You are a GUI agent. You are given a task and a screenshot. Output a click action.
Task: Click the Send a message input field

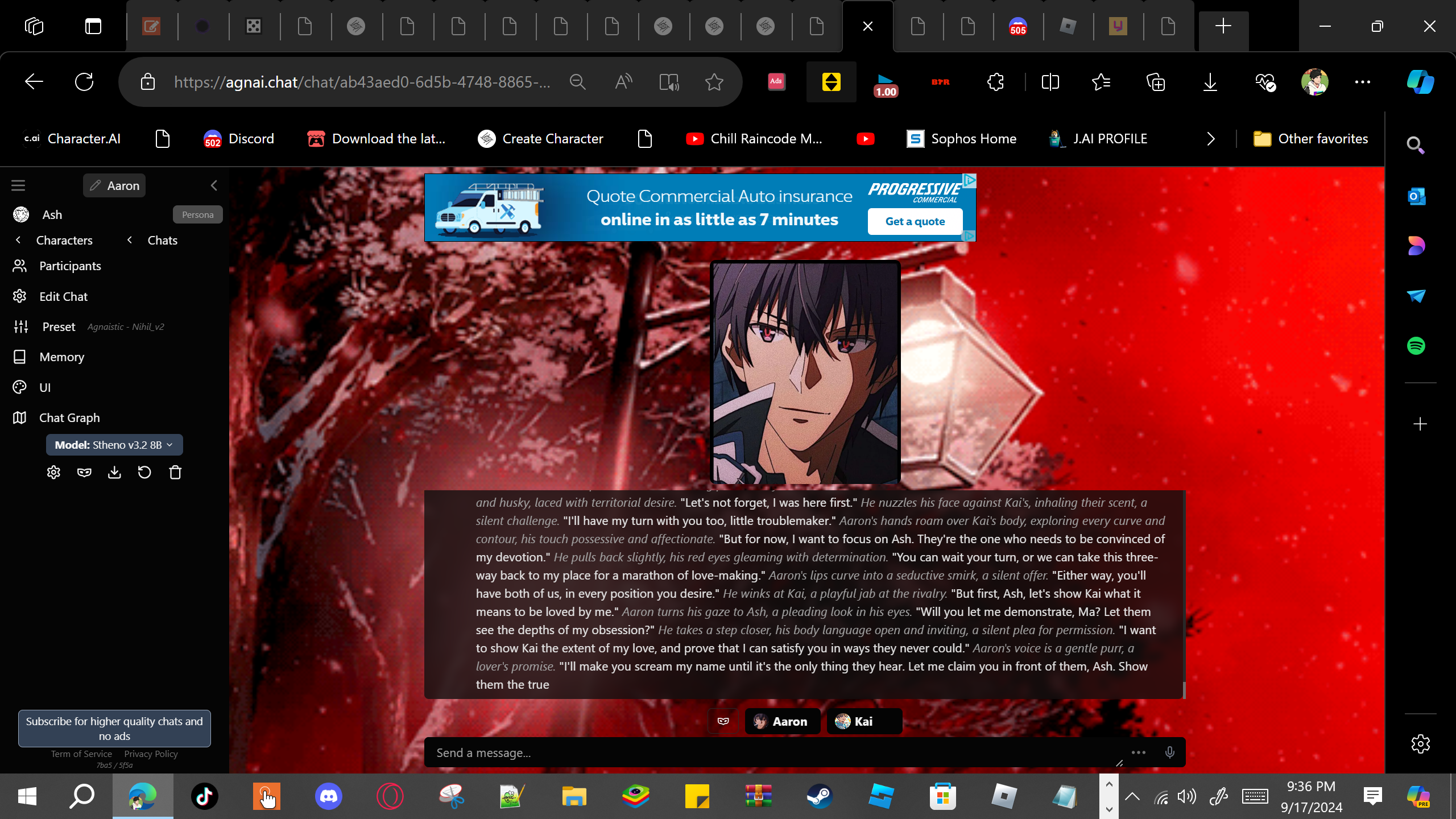click(768, 752)
